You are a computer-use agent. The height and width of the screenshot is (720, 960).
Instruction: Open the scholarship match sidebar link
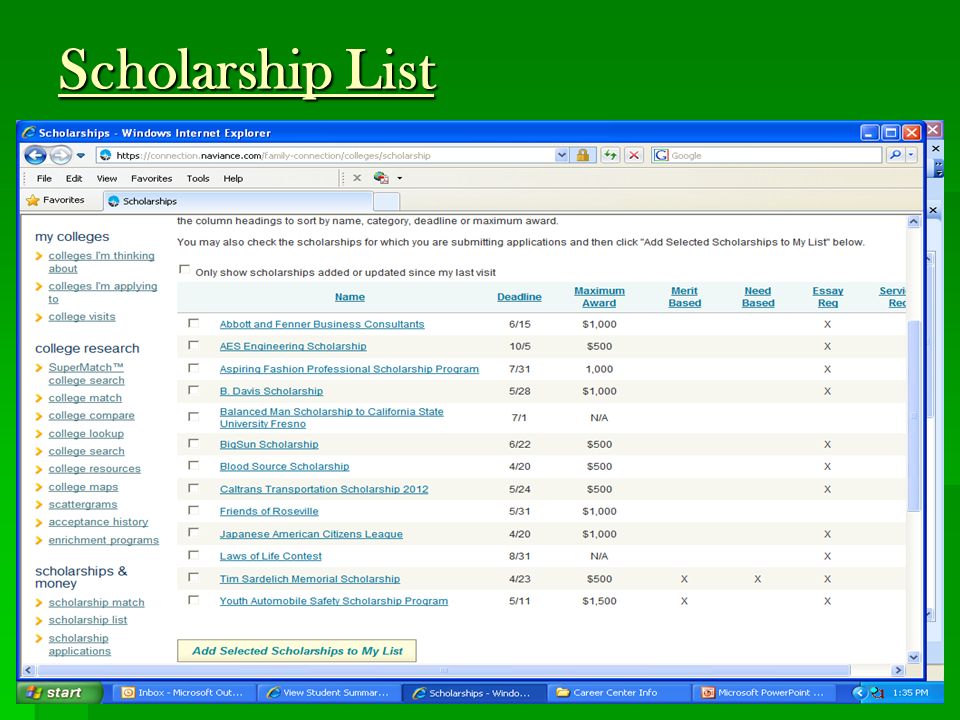96,602
